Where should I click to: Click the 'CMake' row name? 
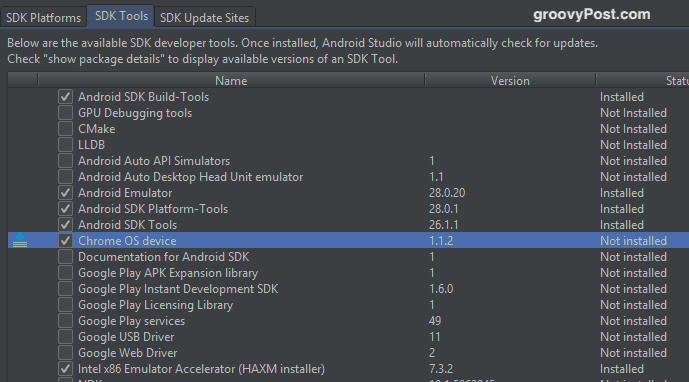(x=97, y=129)
